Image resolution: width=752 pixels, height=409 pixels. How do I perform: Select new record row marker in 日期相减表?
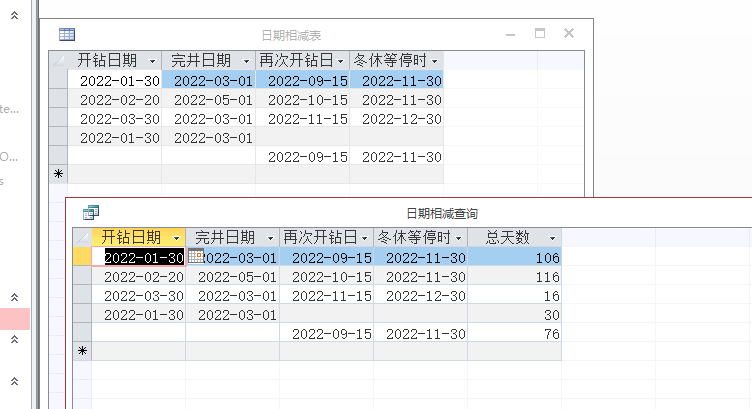(x=58, y=174)
